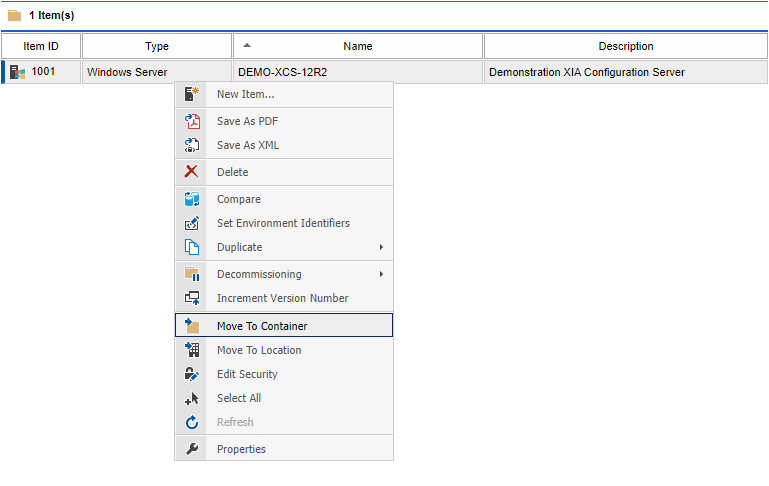
Task: Click the Save As XML icon
Action: pos(192,145)
